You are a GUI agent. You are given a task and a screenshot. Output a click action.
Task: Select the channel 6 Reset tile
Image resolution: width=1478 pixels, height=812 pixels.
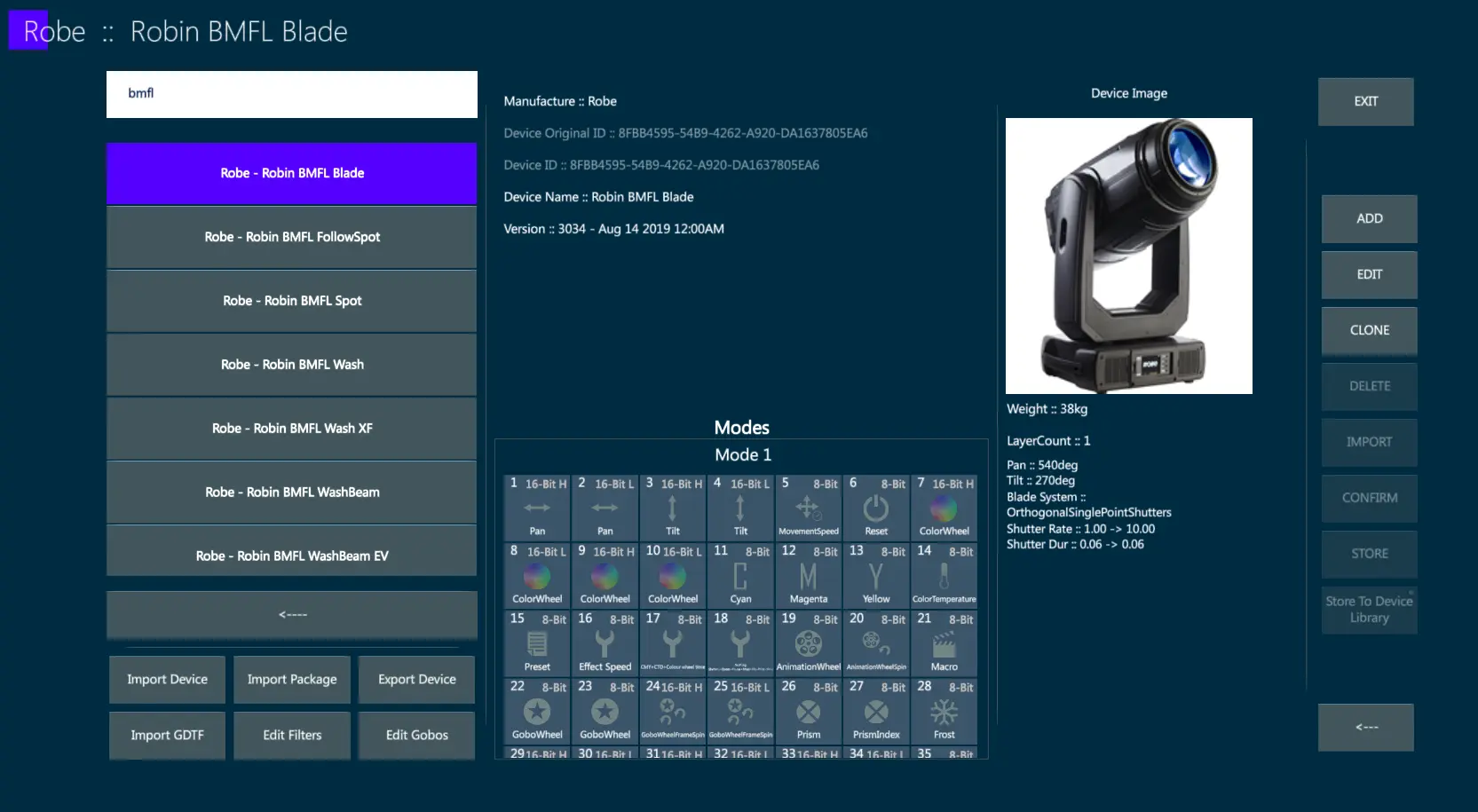pos(876,508)
